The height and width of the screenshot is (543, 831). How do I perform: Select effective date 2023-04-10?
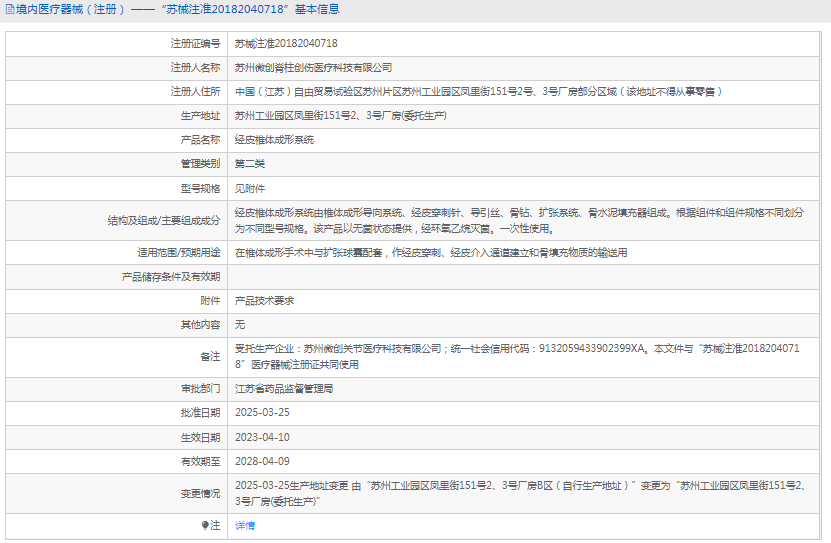coord(262,438)
